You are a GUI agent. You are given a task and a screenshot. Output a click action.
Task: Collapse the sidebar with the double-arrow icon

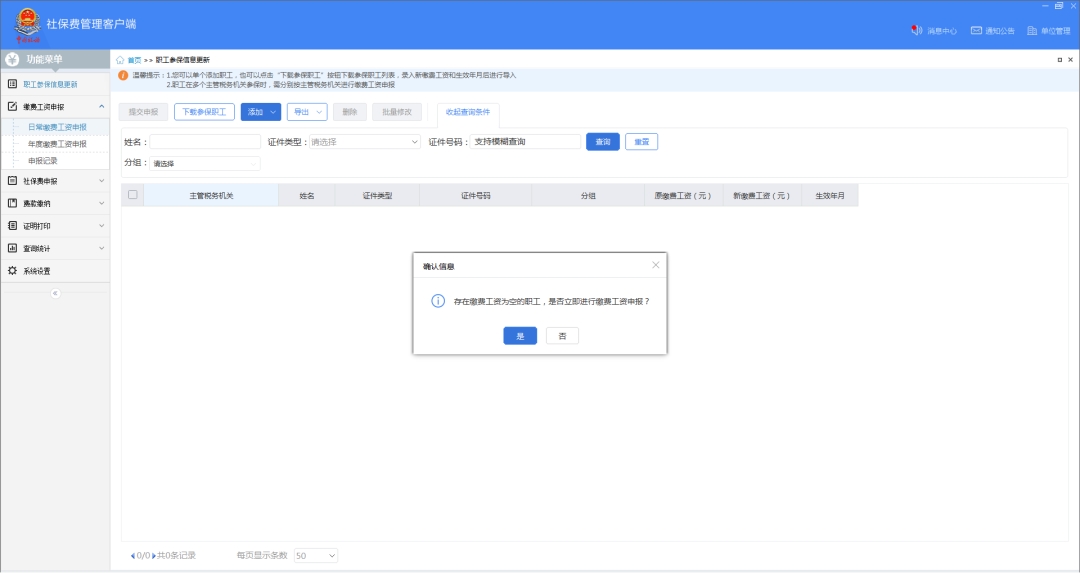point(55,293)
